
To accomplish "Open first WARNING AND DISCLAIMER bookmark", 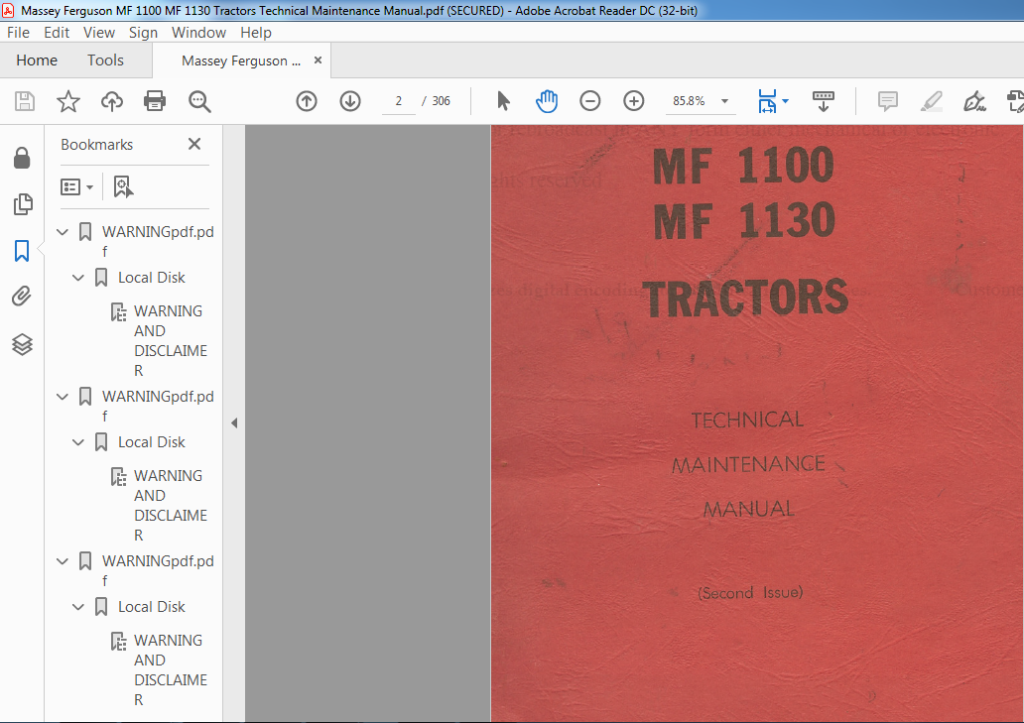I will coord(170,340).
